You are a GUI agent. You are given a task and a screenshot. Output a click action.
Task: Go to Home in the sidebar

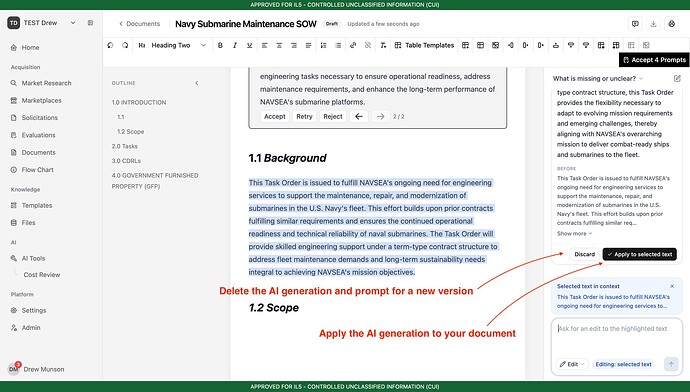[x=30, y=48]
